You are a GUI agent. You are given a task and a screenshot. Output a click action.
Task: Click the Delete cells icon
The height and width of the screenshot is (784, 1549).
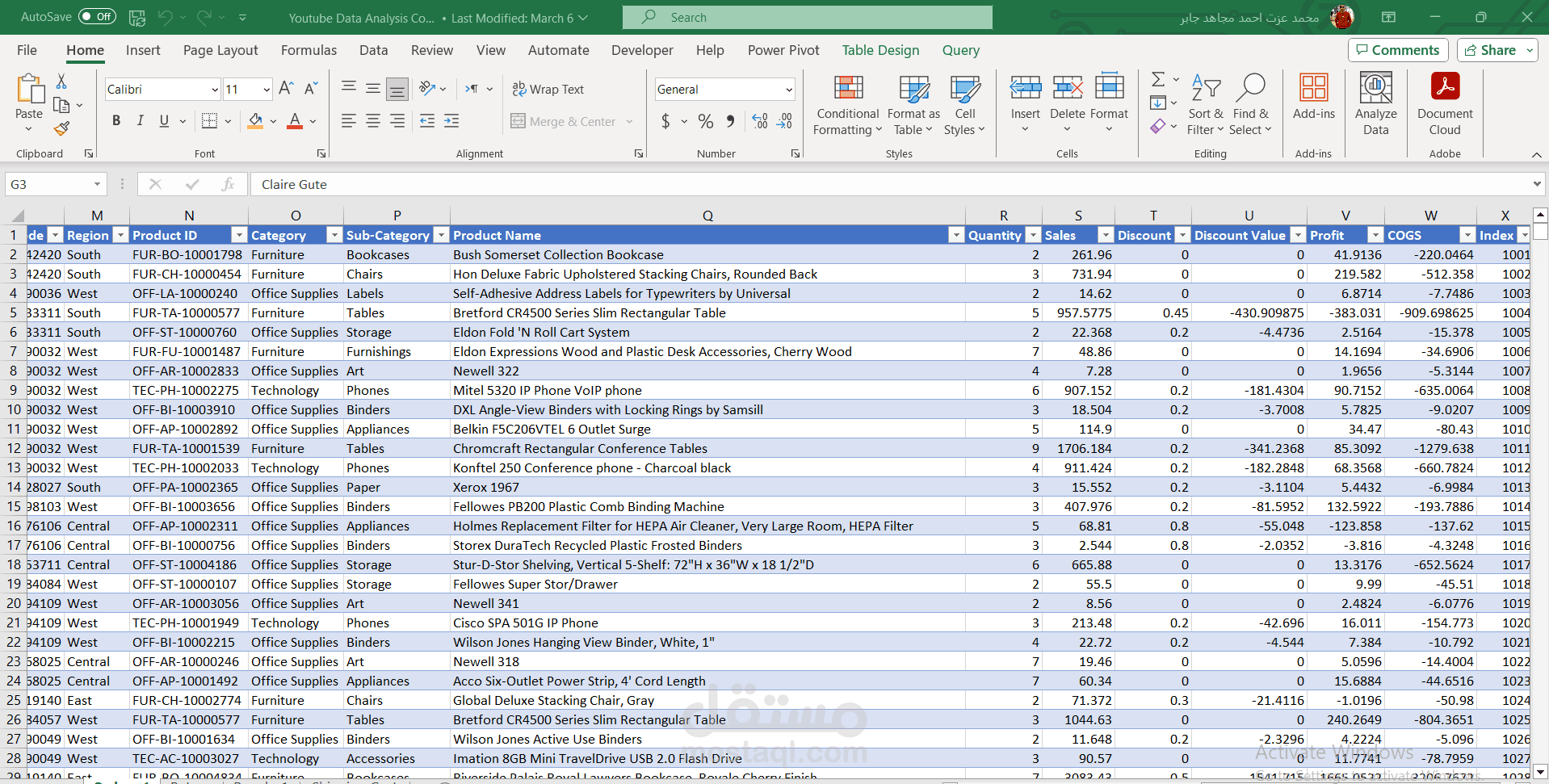point(1068,87)
